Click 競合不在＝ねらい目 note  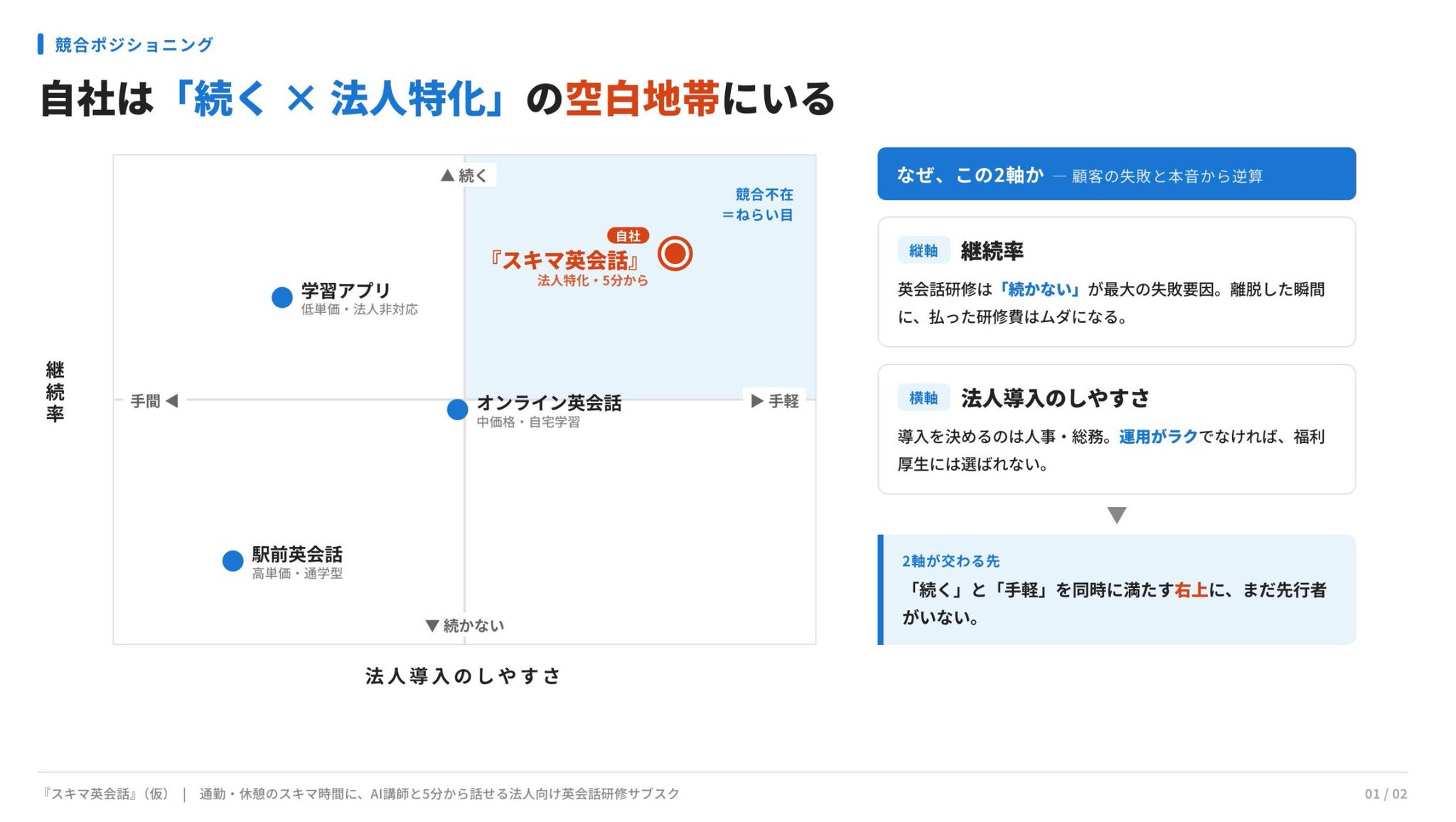[x=758, y=204]
